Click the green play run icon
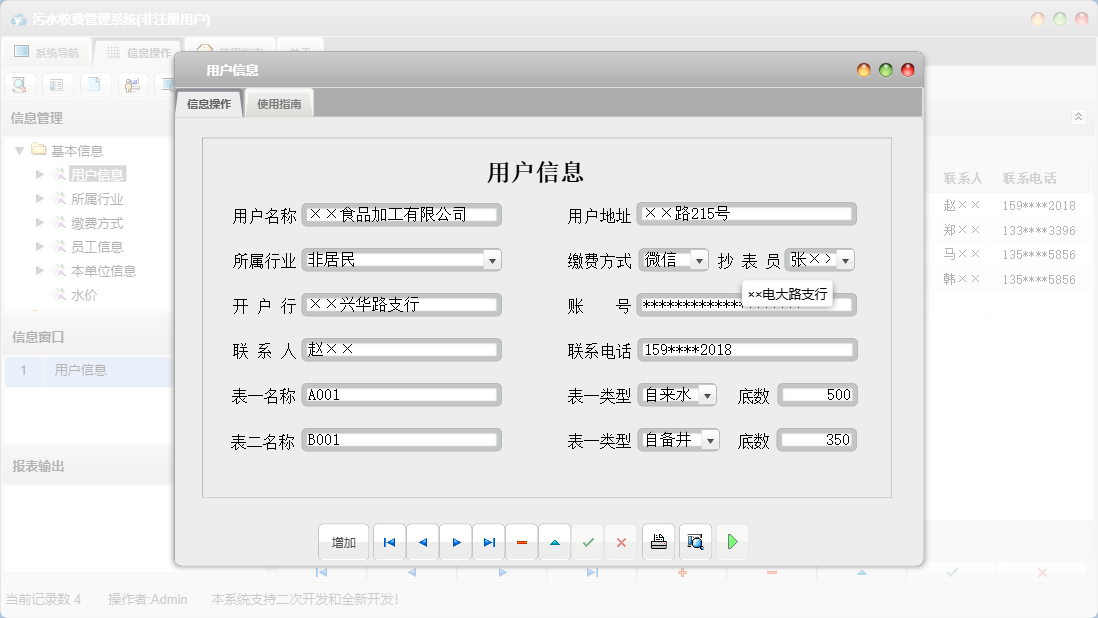 pos(731,541)
